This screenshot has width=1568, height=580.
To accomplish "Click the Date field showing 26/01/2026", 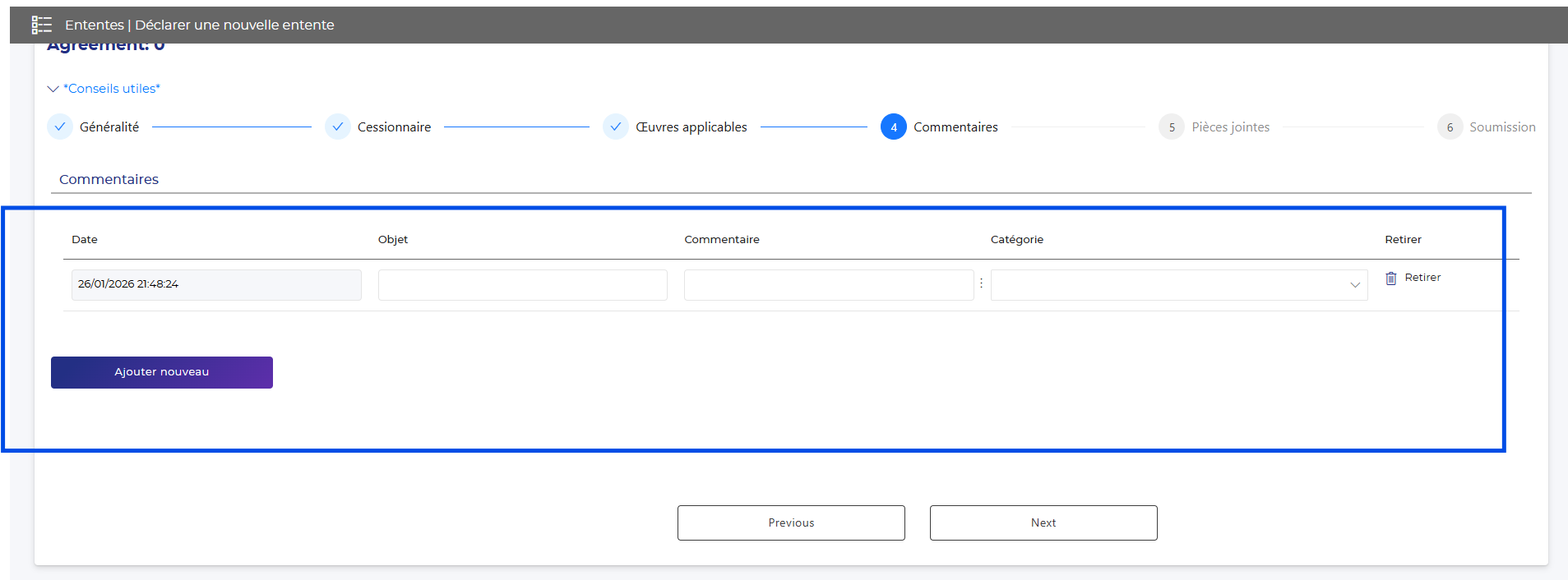I will pos(215,285).
